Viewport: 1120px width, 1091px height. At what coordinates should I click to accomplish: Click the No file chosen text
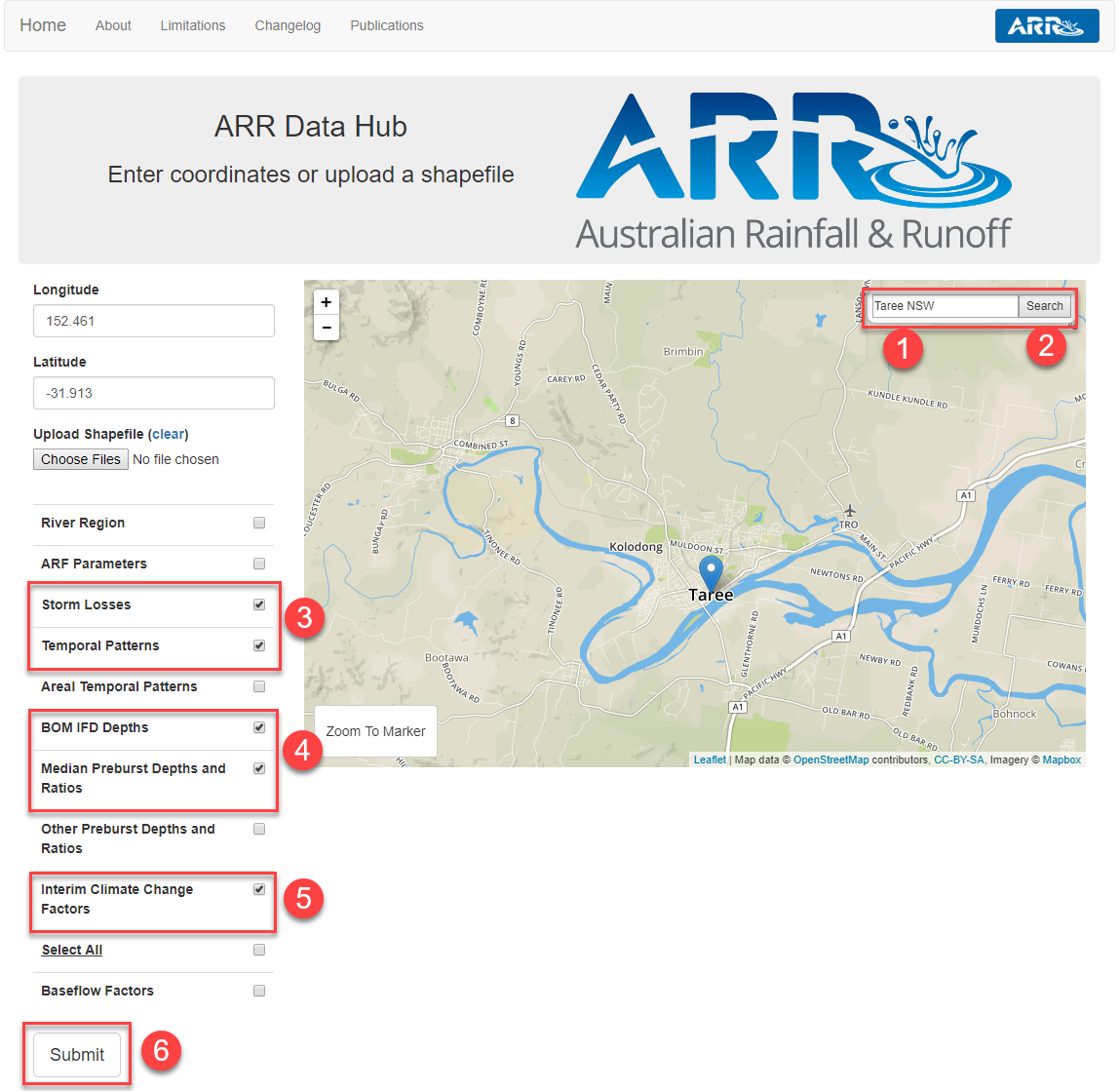[175, 459]
